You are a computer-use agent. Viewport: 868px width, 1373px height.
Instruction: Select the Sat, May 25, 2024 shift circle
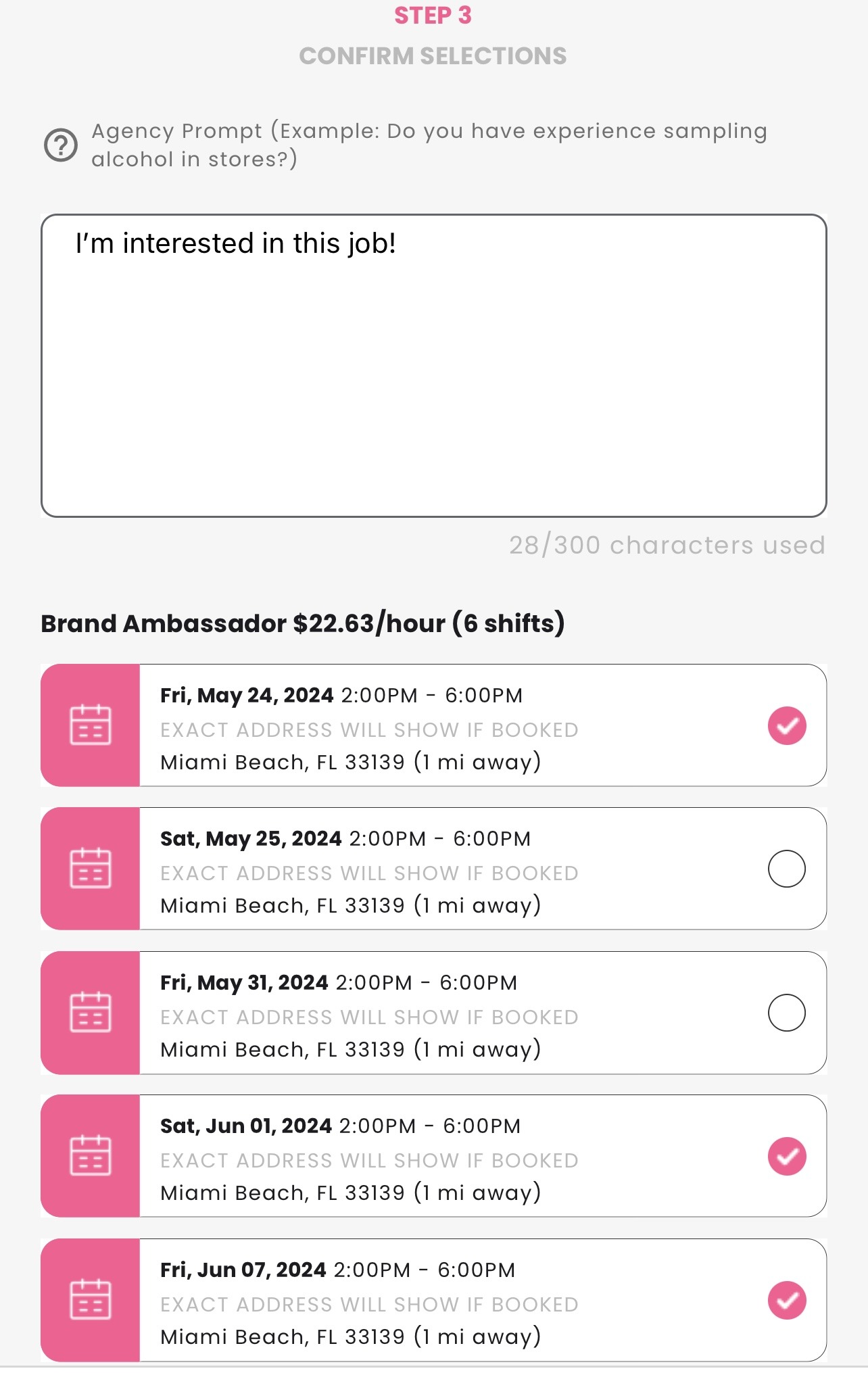tap(787, 869)
